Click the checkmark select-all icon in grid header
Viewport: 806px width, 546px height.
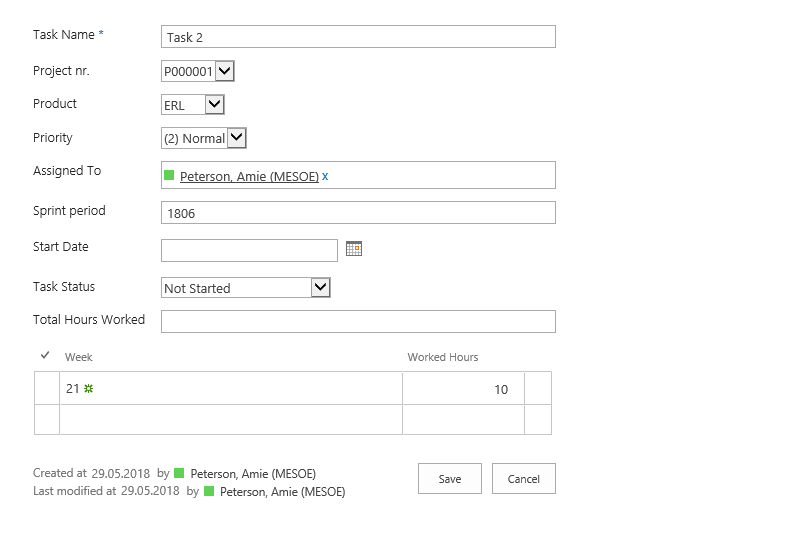click(45, 356)
